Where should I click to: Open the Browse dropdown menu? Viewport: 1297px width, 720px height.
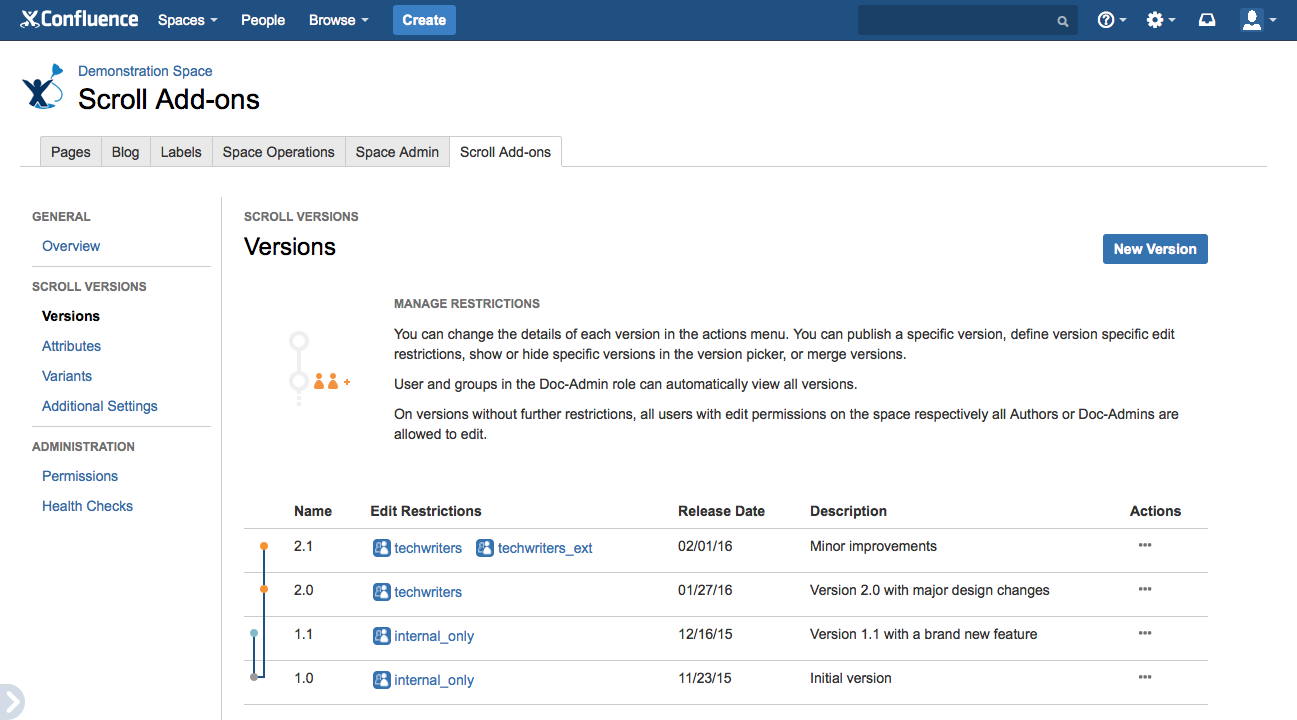pyautogui.click(x=338, y=20)
